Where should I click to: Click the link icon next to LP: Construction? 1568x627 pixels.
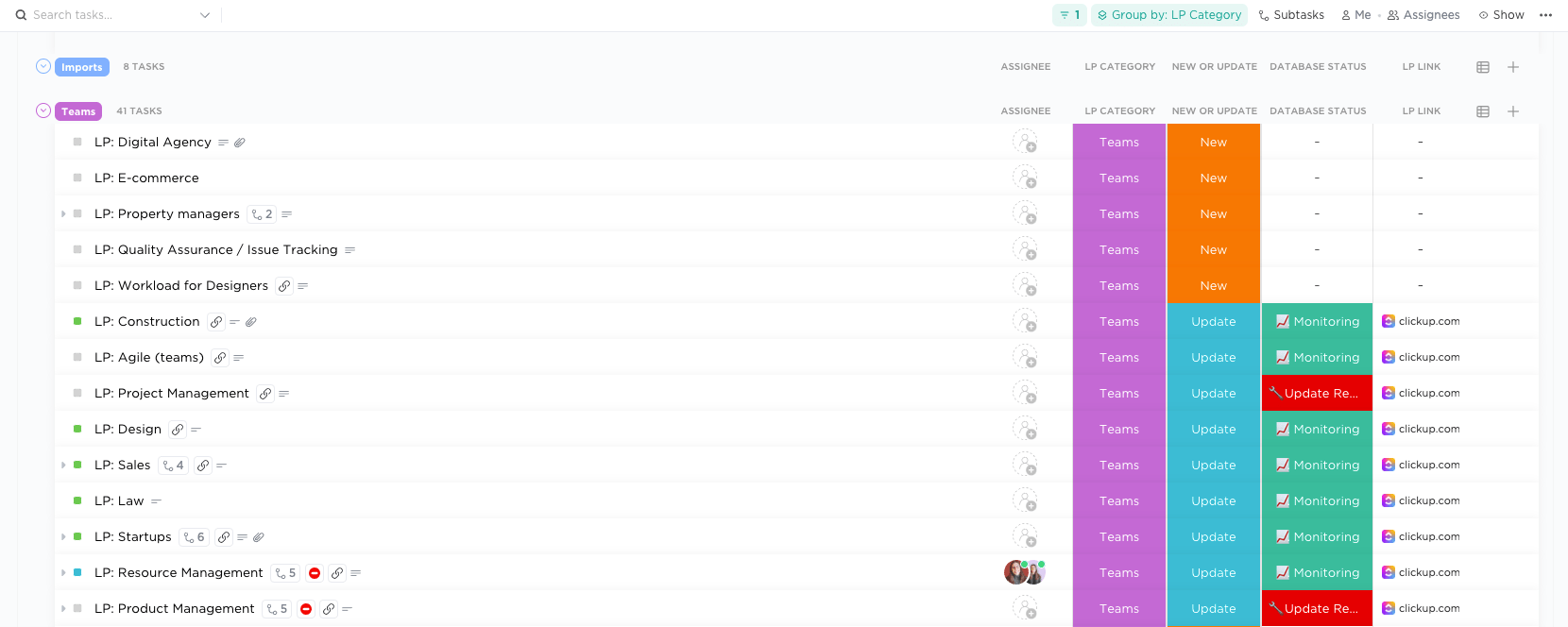(216, 322)
